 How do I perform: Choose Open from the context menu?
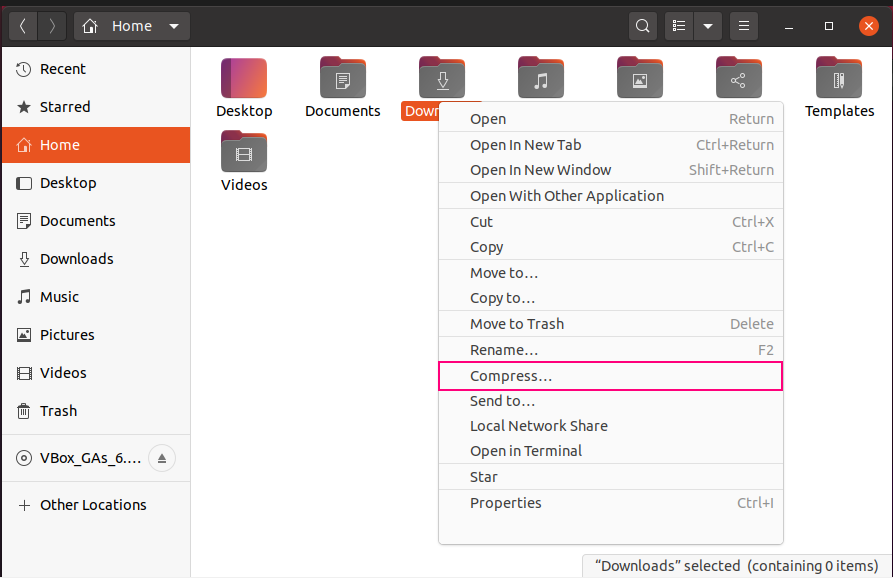click(611, 119)
